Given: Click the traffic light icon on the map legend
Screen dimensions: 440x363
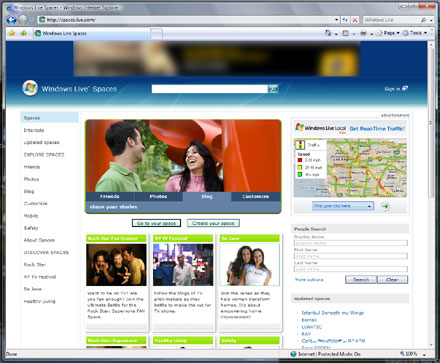Looking at the screenshot, I should [300, 145].
